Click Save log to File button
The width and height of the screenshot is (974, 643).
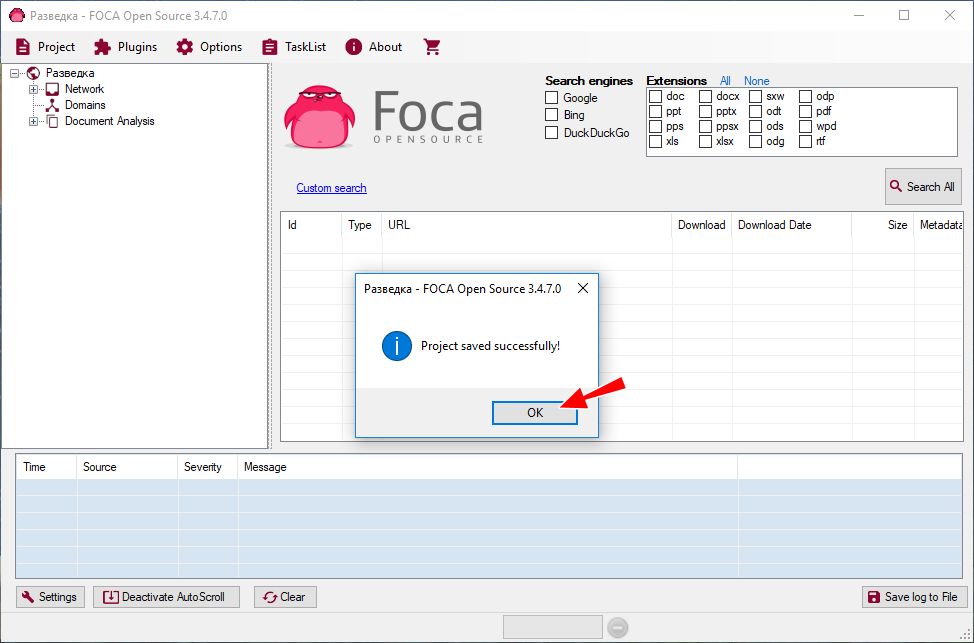coord(914,597)
